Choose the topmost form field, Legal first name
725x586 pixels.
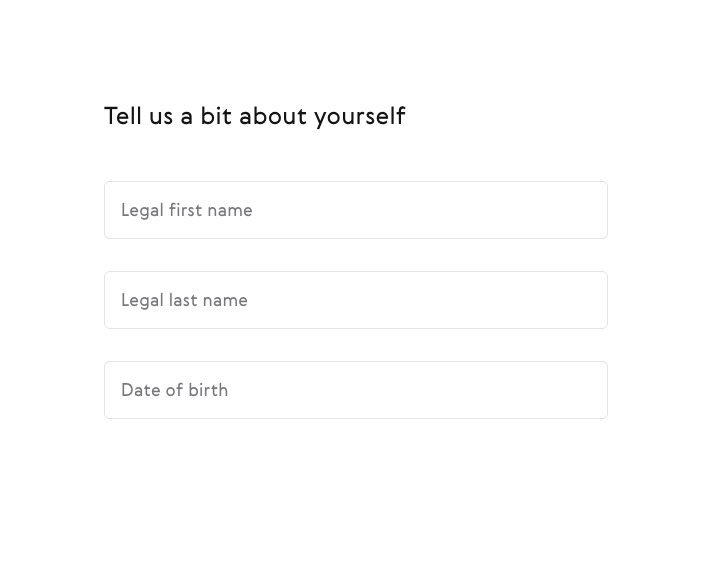(356, 210)
